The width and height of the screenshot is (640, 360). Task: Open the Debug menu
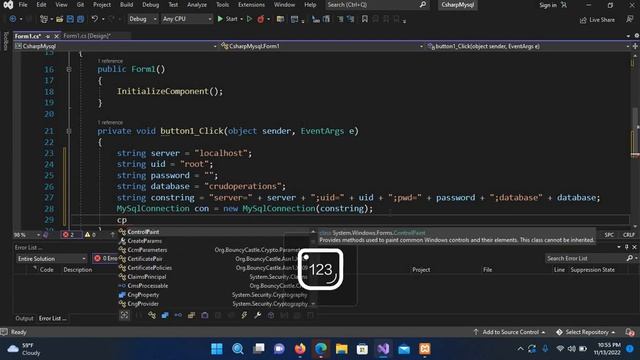pos(151,5)
